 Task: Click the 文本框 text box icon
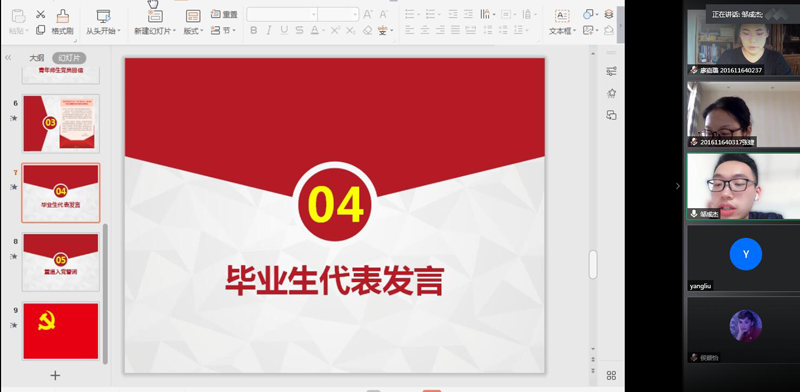pyautogui.click(x=562, y=16)
